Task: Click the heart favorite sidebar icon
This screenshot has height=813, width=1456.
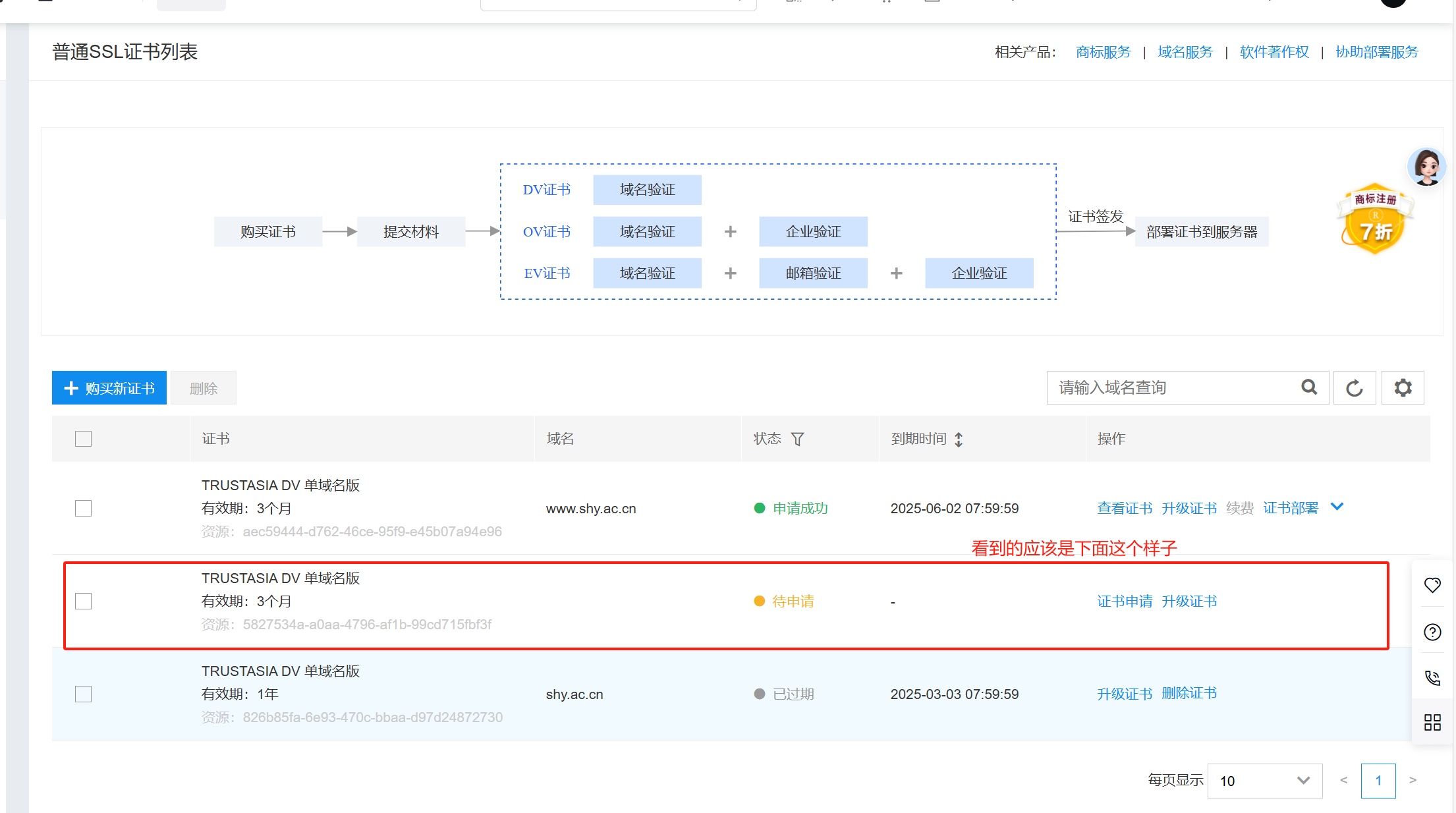Action: click(x=1432, y=585)
